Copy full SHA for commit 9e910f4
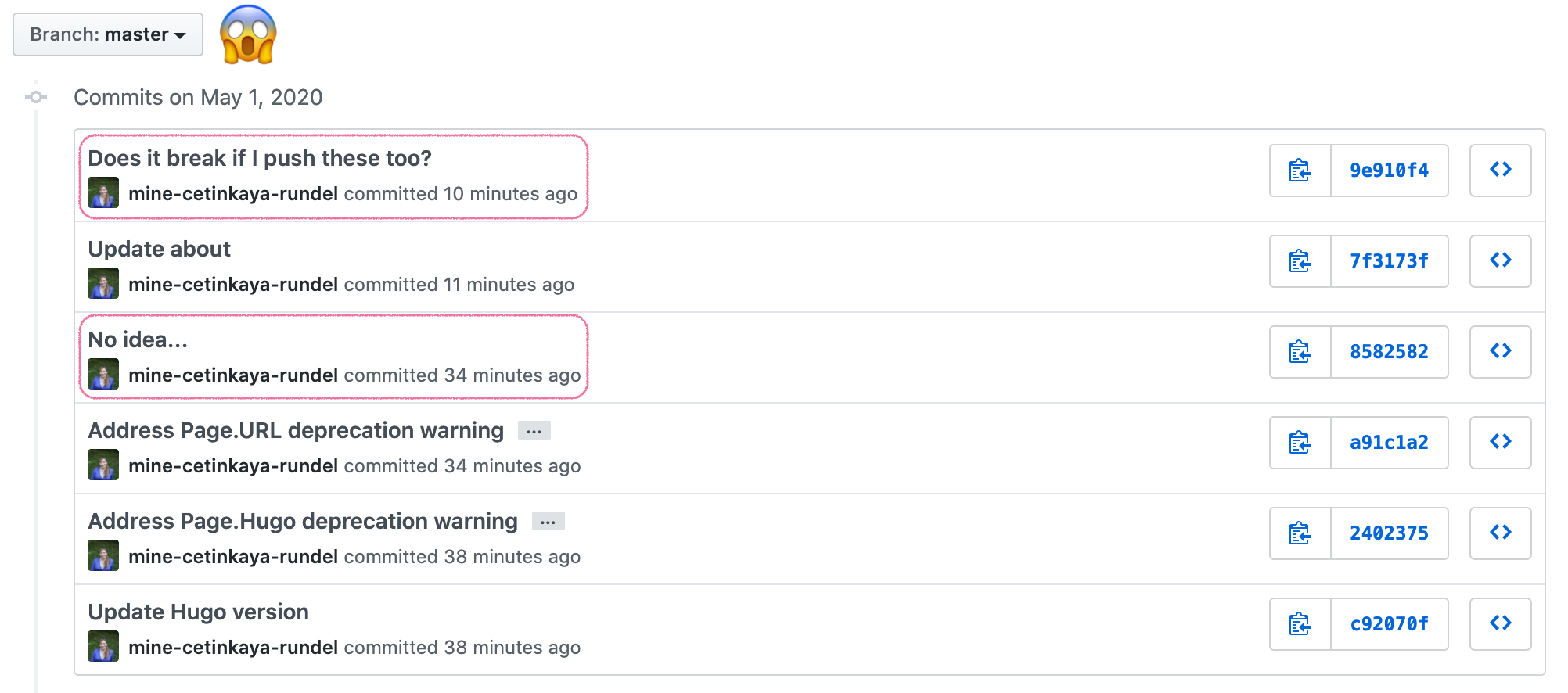 (1300, 171)
